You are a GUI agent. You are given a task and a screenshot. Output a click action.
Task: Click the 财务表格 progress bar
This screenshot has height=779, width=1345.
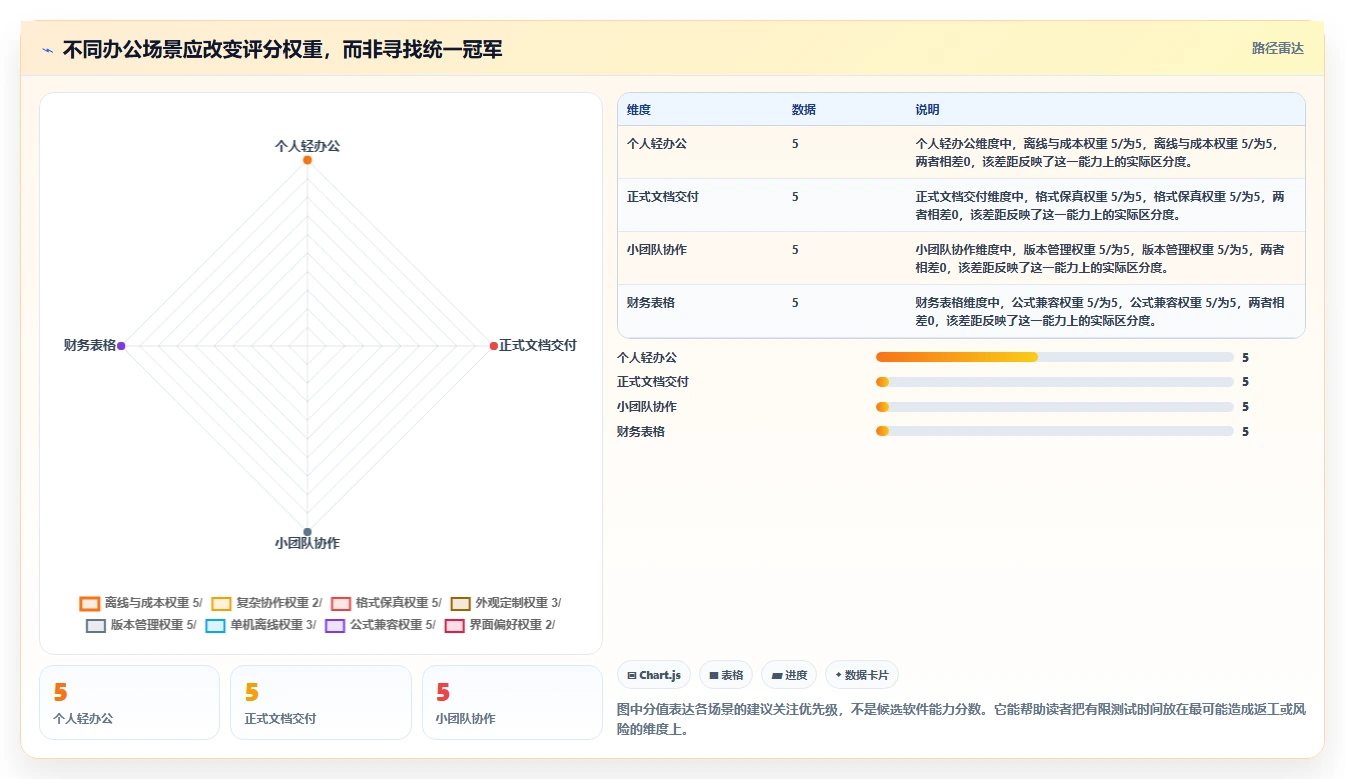click(1055, 431)
